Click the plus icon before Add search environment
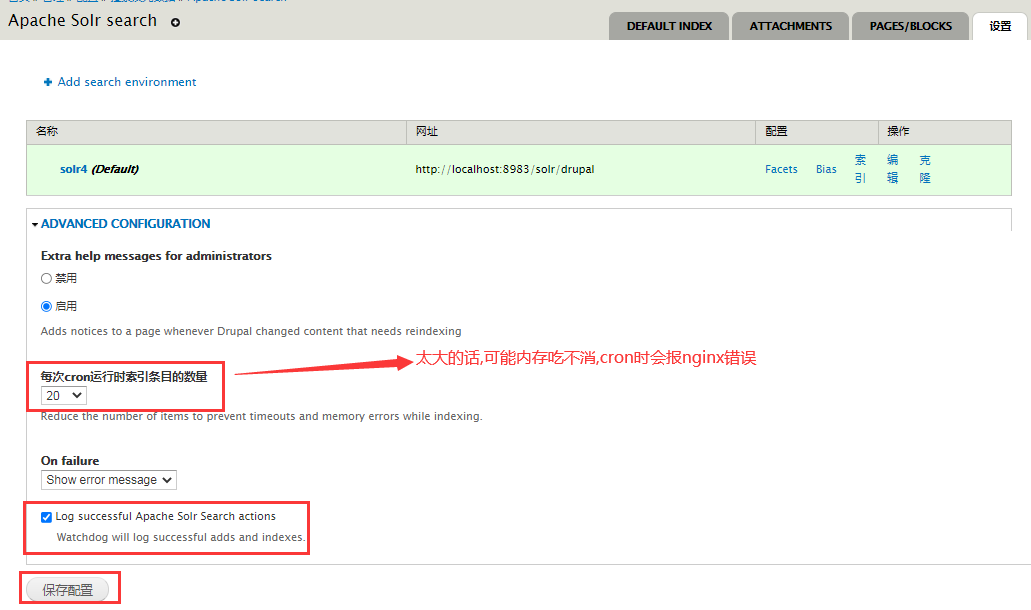 click(x=47, y=82)
